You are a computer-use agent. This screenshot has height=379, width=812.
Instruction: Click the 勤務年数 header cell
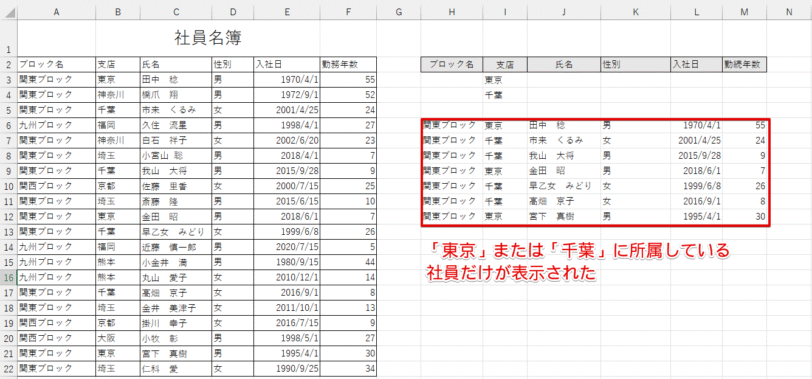pyautogui.click(x=348, y=65)
